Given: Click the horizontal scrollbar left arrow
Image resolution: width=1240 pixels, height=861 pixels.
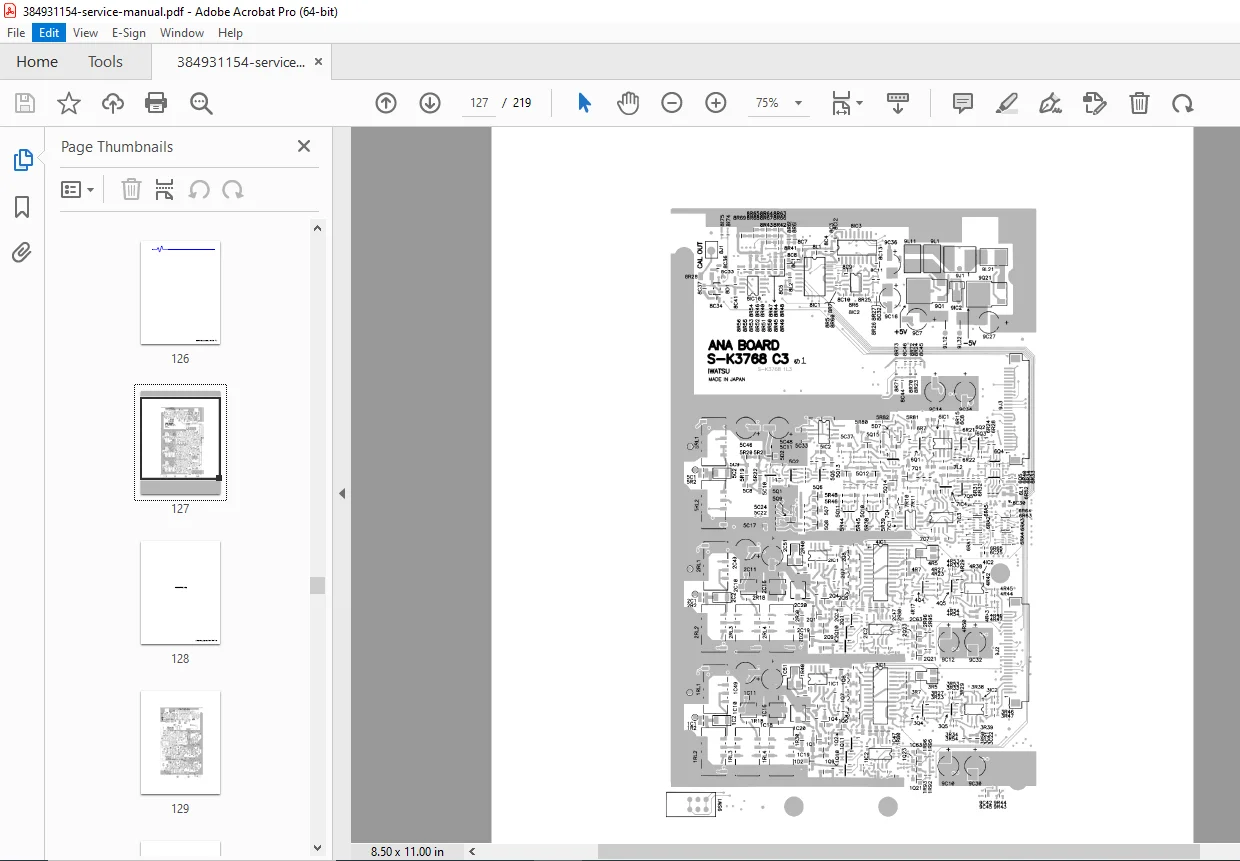Looking at the screenshot, I should point(472,851).
